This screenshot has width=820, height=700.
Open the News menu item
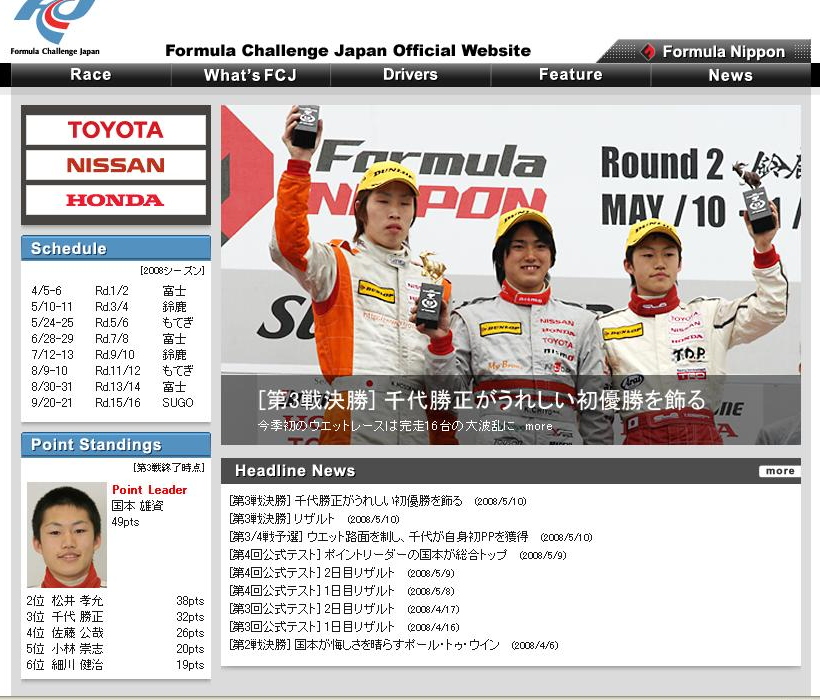click(731, 75)
